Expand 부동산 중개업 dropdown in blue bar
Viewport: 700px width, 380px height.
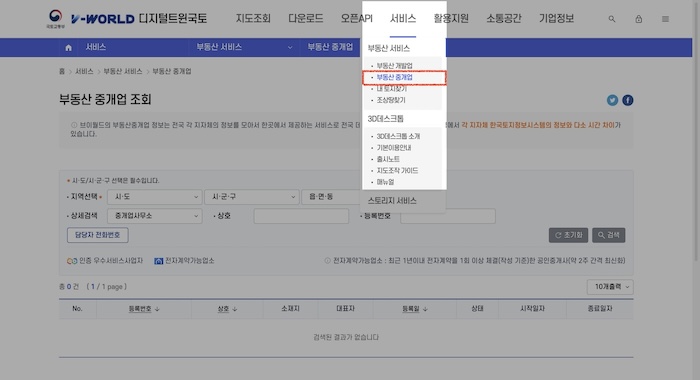[x=330, y=47]
